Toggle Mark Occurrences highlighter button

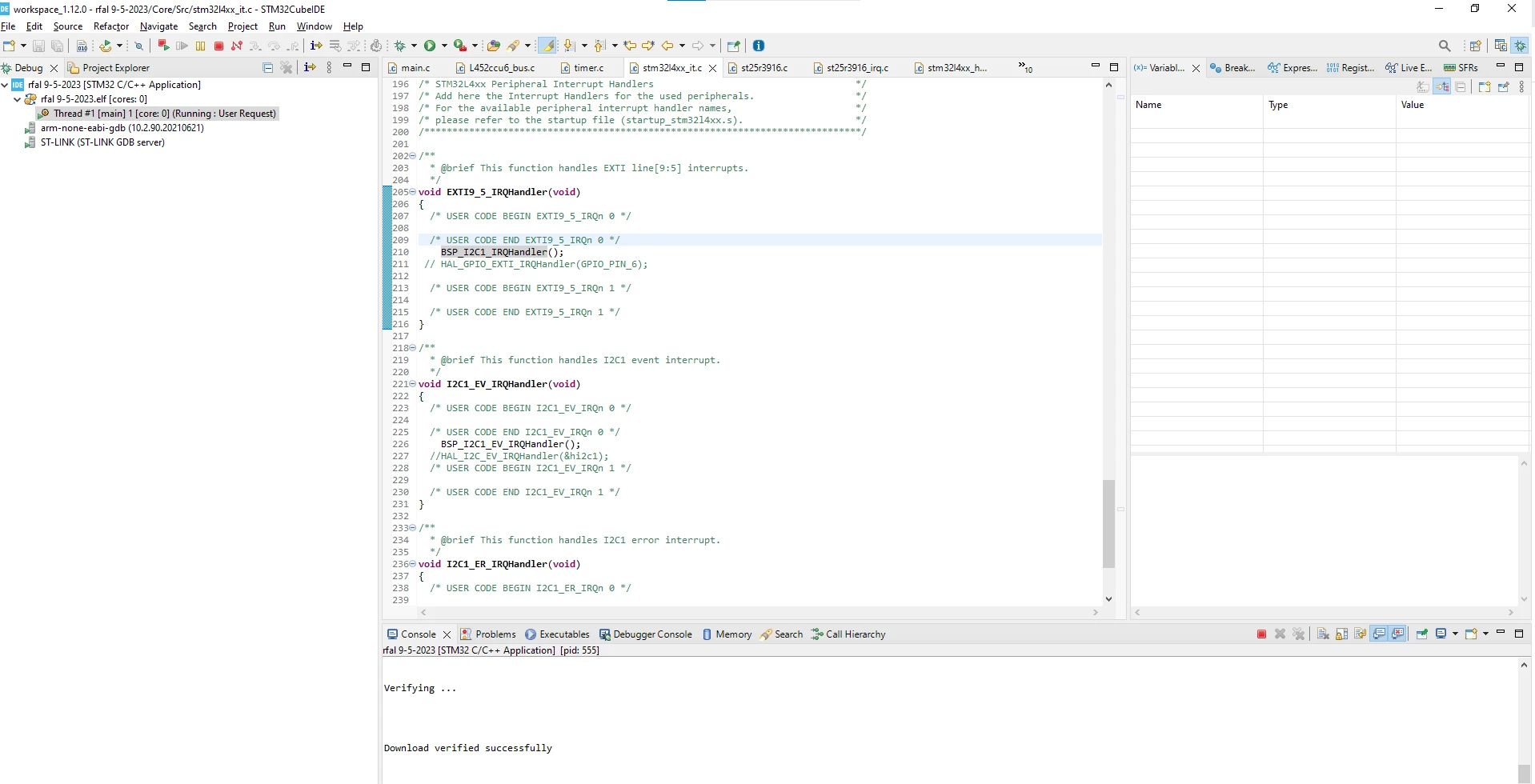point(547,46)
